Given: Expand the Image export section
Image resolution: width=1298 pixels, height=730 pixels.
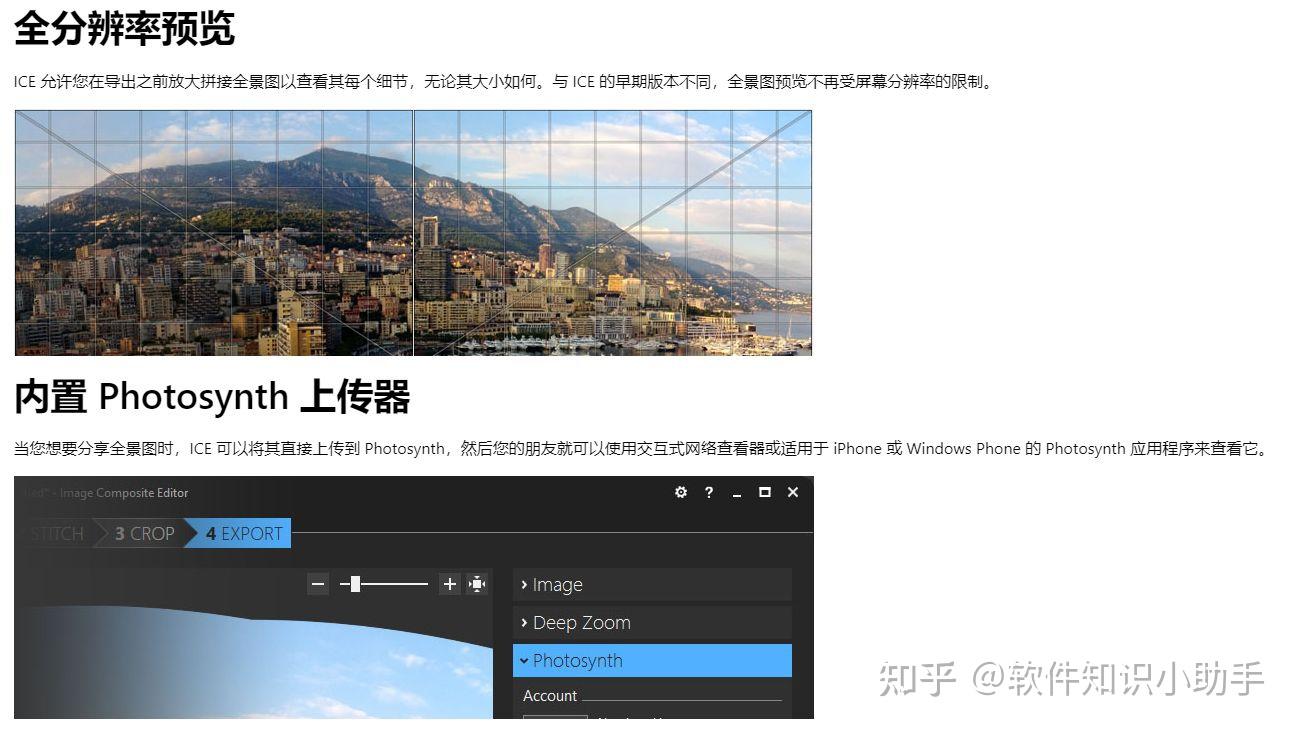Looking at the screenshot, I should point(652,585).
